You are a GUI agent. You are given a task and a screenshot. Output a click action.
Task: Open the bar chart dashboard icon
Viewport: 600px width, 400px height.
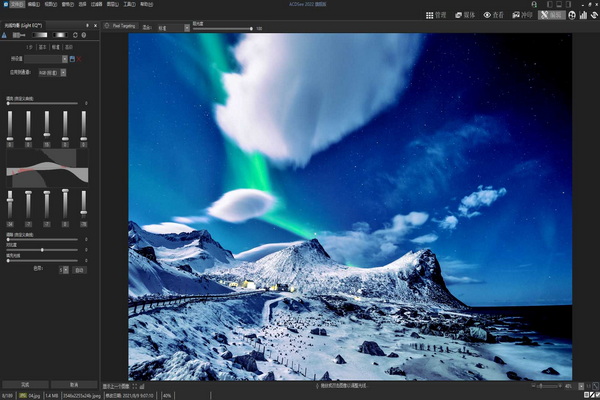[583, 15]
